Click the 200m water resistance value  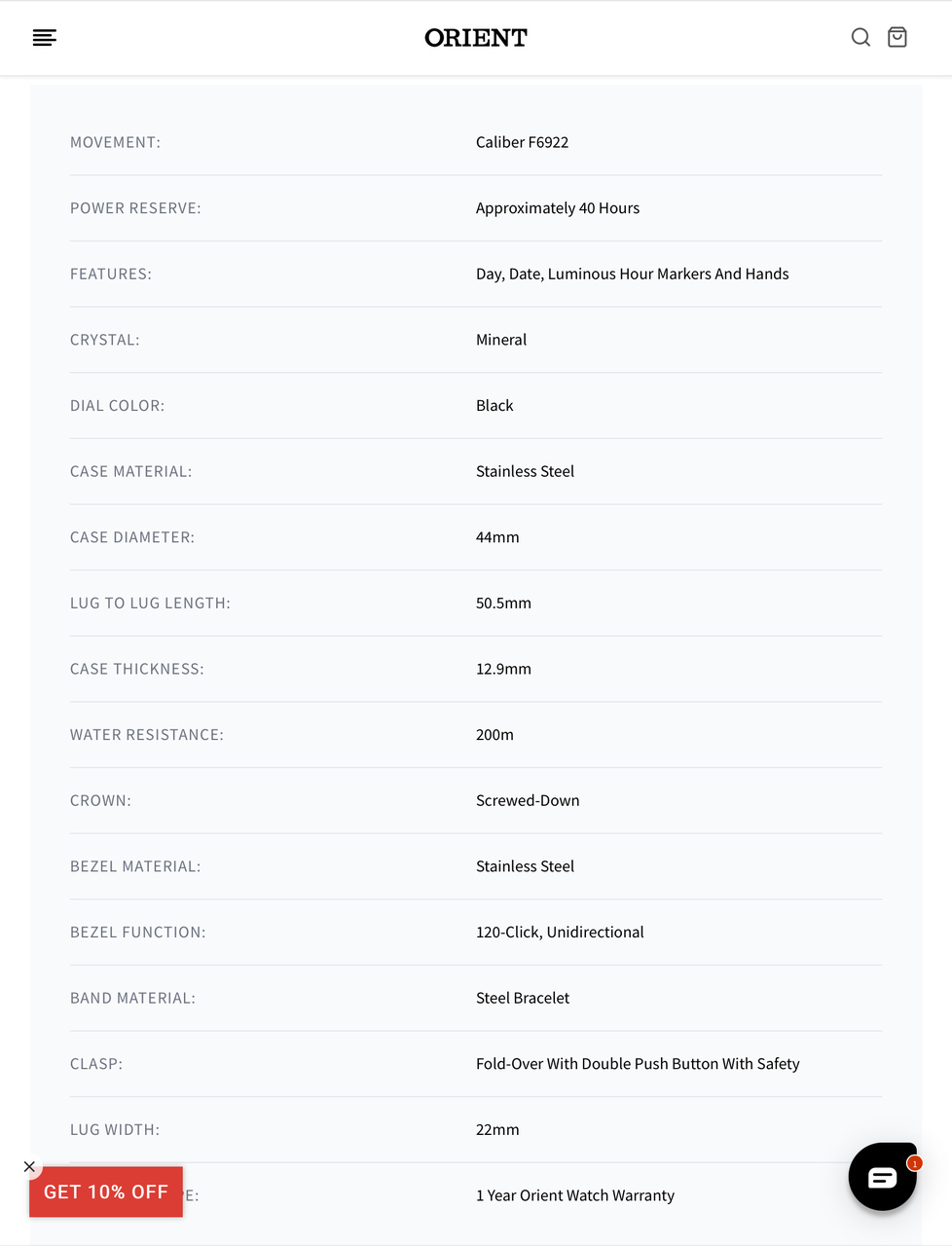coord(494,735)
